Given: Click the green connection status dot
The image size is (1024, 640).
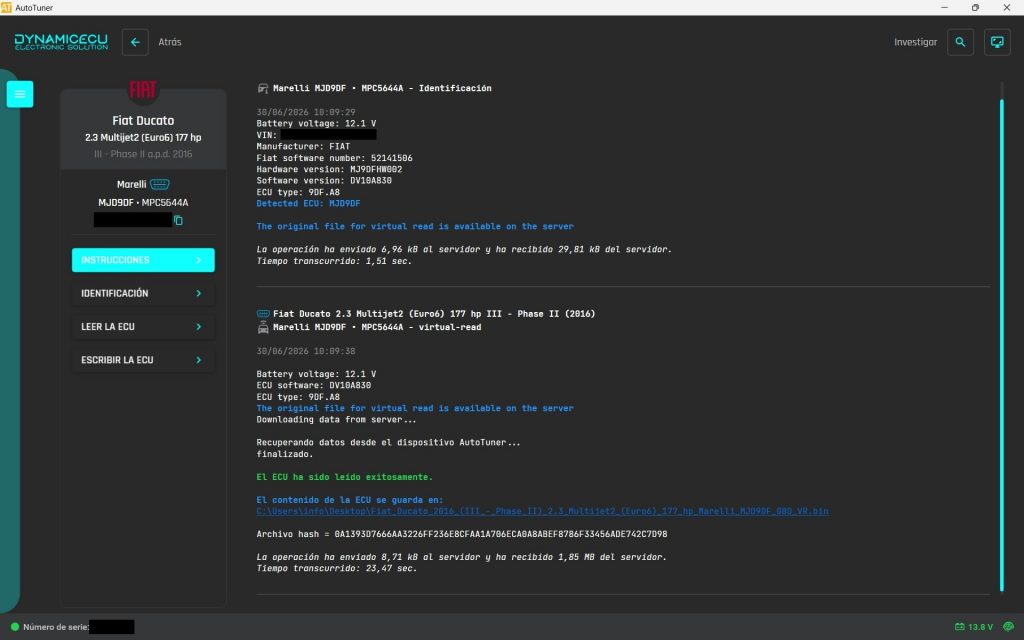Looking at the screenshot, I should tap(14, 626).
